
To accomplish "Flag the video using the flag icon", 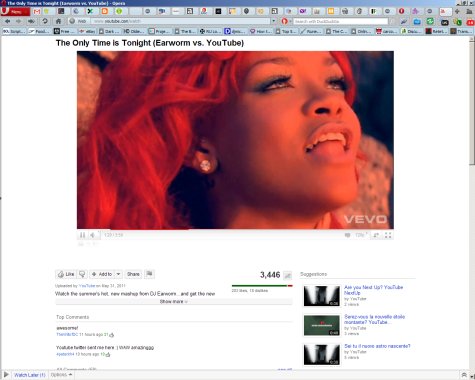I will click(149, 274).
